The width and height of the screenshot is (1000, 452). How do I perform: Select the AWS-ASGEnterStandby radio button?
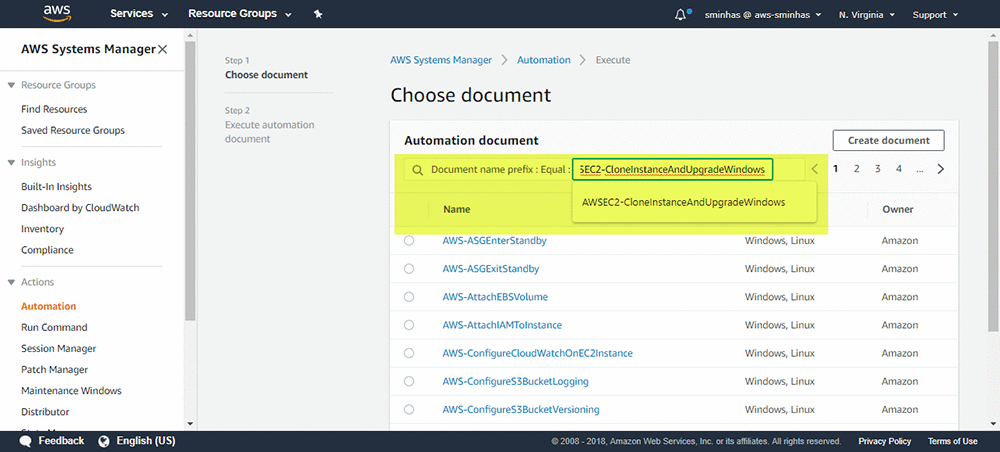(409, 241)
